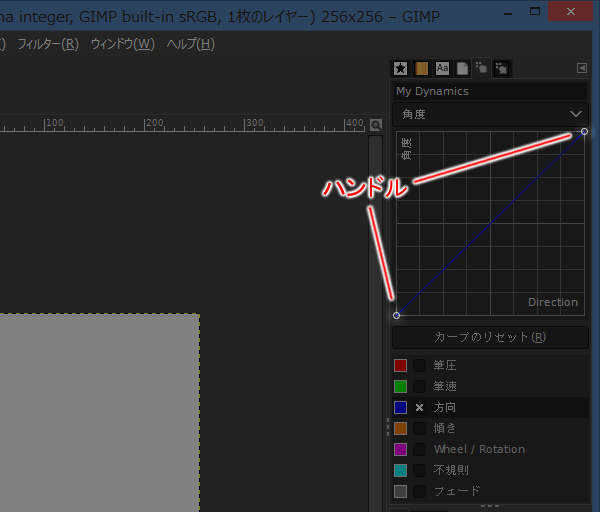
Task: Click the カーブのリセット(R) button
Action: 489,337
